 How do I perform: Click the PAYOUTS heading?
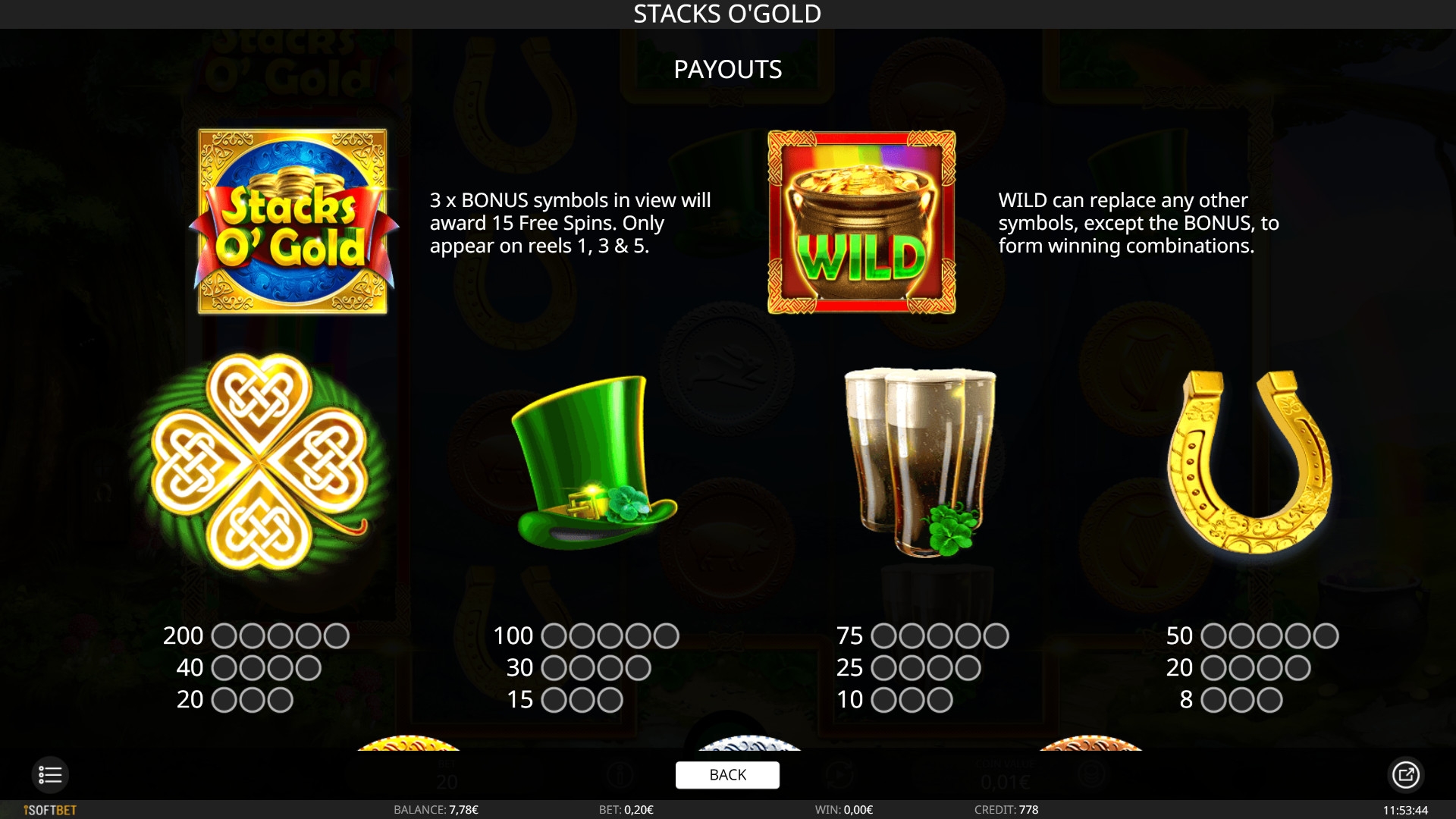[728, 70]
